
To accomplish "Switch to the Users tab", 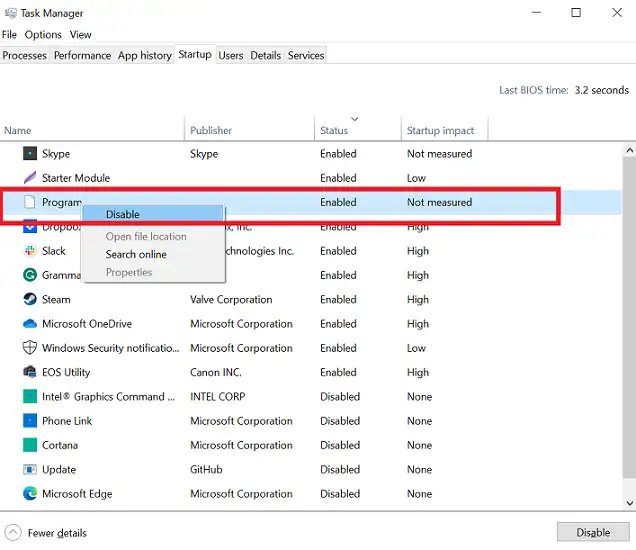I will pos(231,55).
